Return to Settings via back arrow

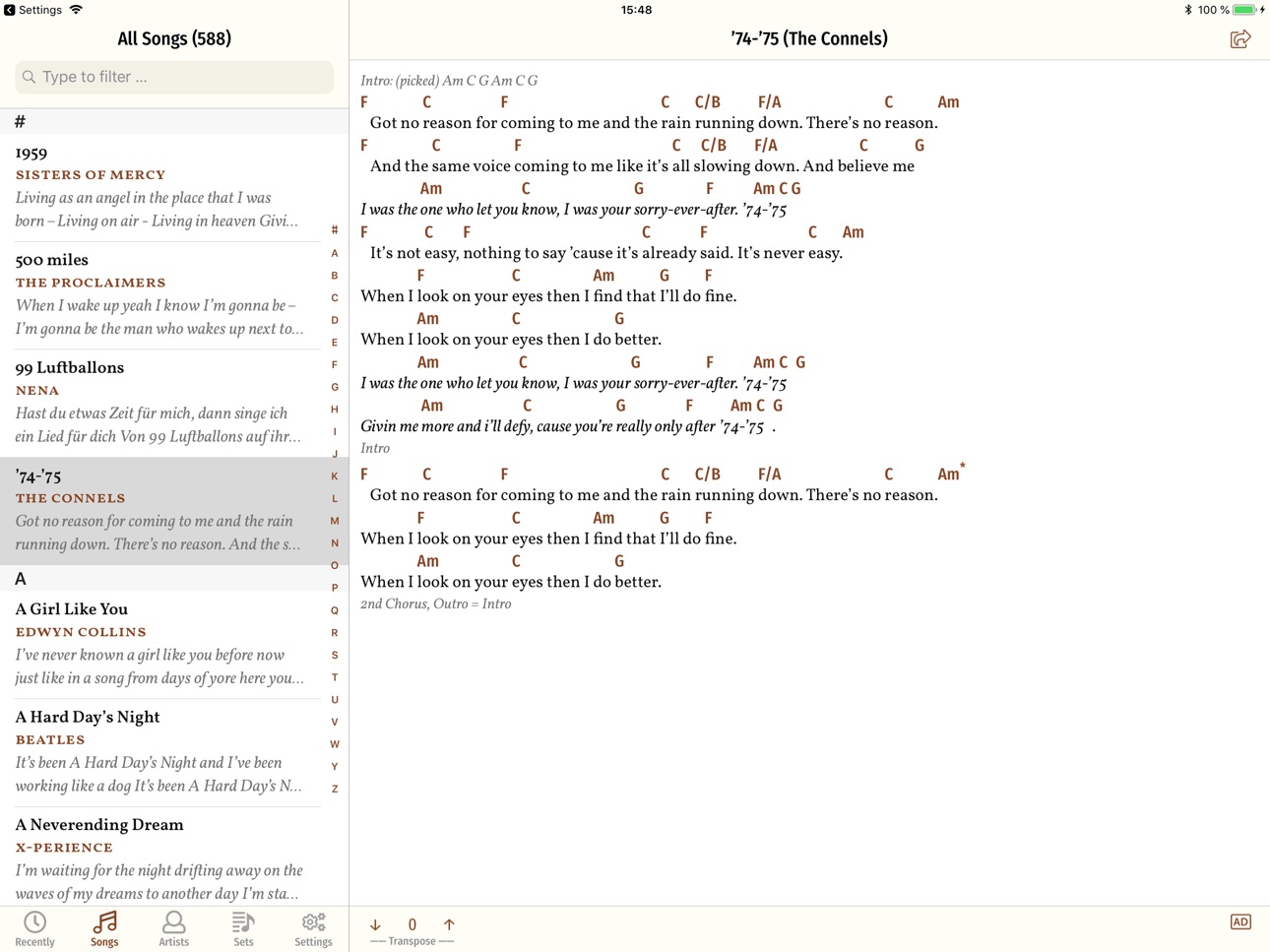click(32, 10)
